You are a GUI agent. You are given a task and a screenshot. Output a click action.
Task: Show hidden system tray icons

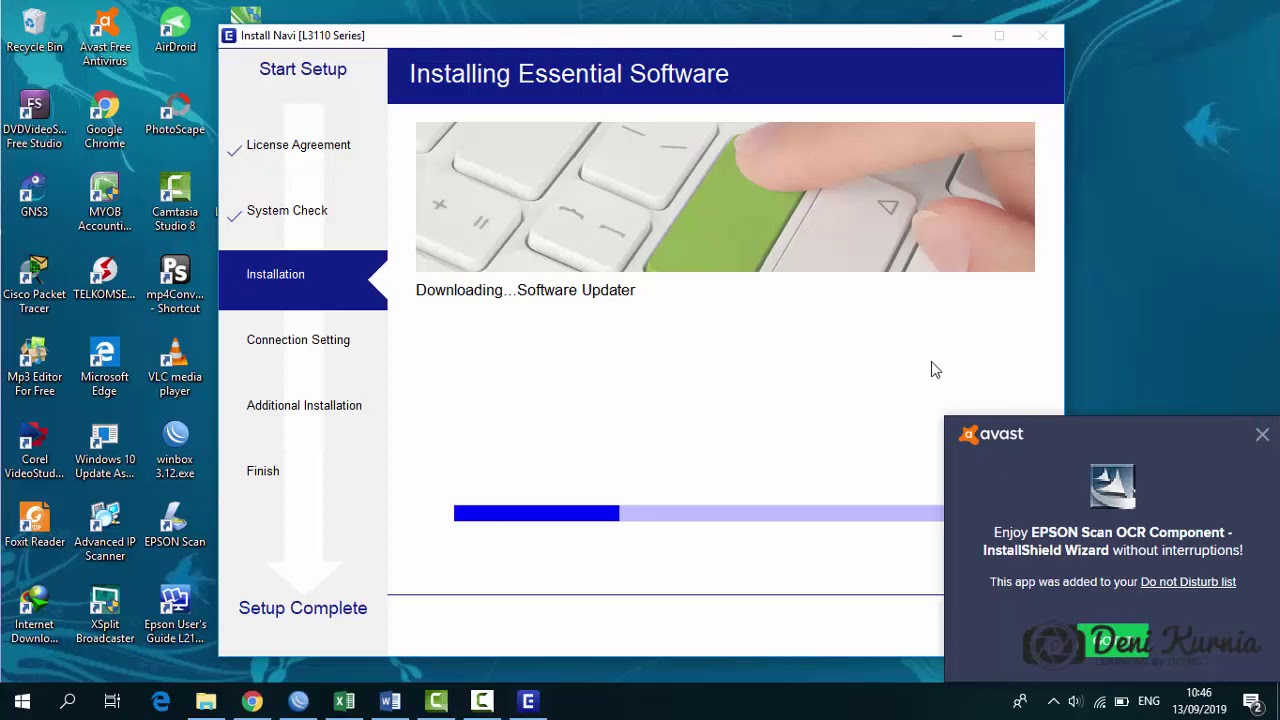pos(1053,702)
